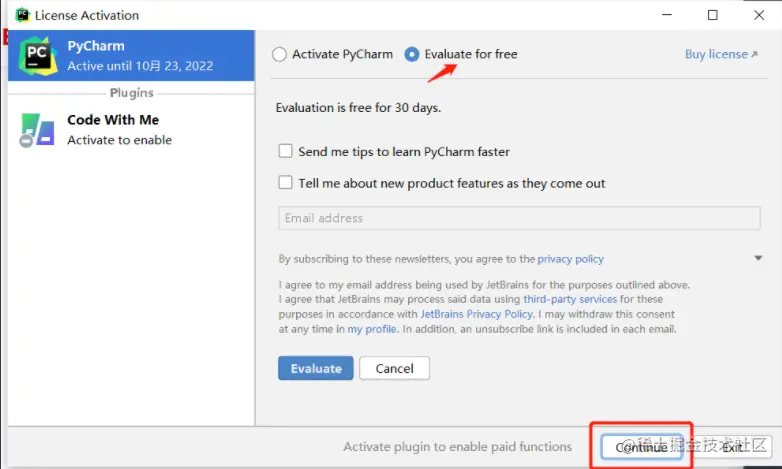Click the Code With Me plugin icon
This screenshot has height=469, width=782.
(x=37, y=130)
